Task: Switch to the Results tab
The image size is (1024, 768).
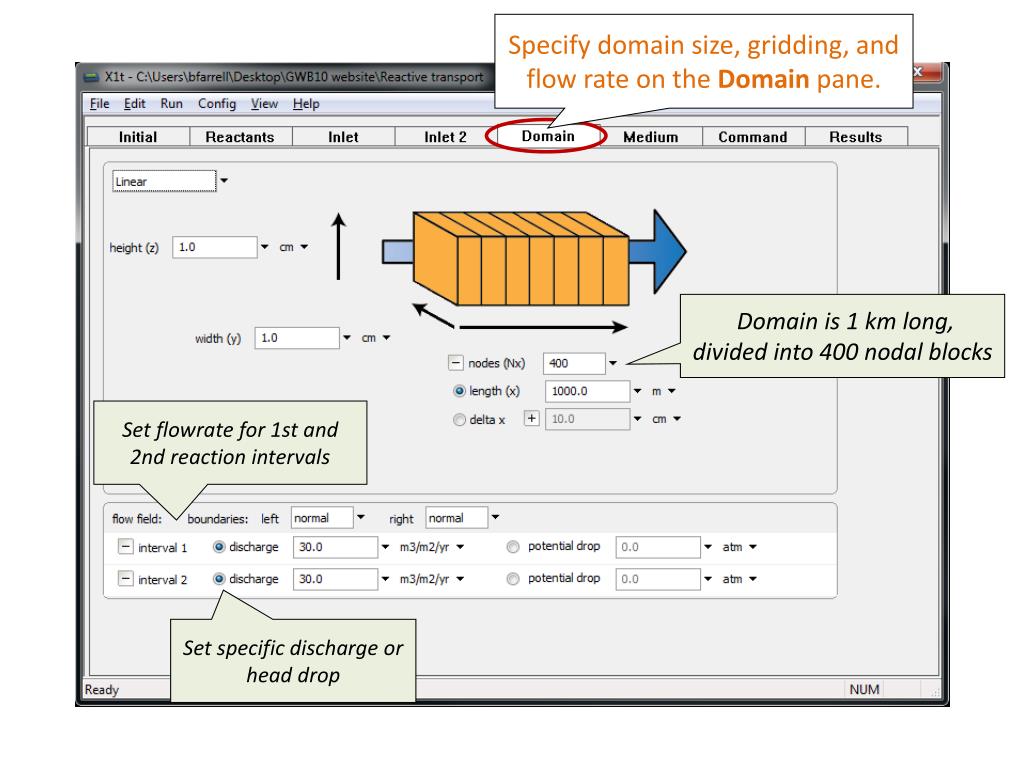Action: tap(855, 137)
